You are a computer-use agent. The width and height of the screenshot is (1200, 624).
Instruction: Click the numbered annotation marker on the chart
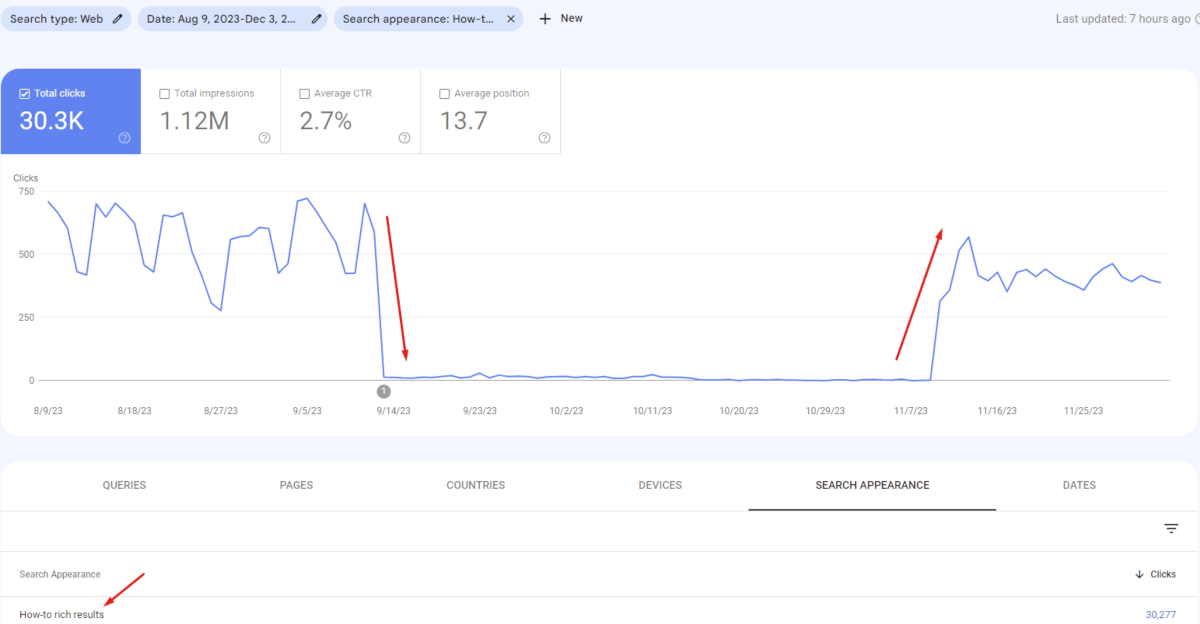(383, 391)
